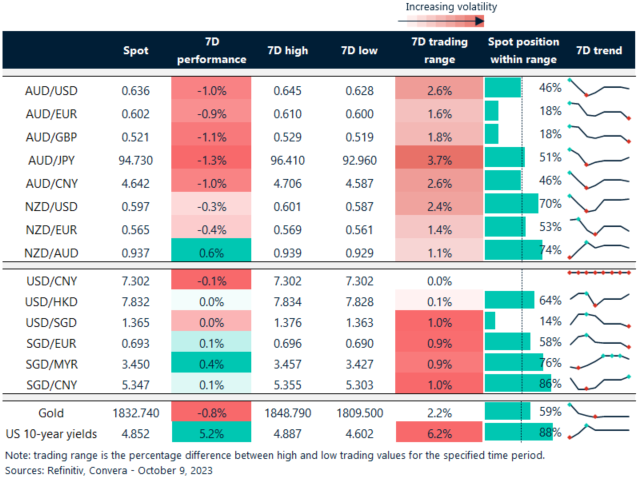This screenshot has height=481, width=640.
Task: Open the Gold 7D trend sparkline
Action: point(597,410)
